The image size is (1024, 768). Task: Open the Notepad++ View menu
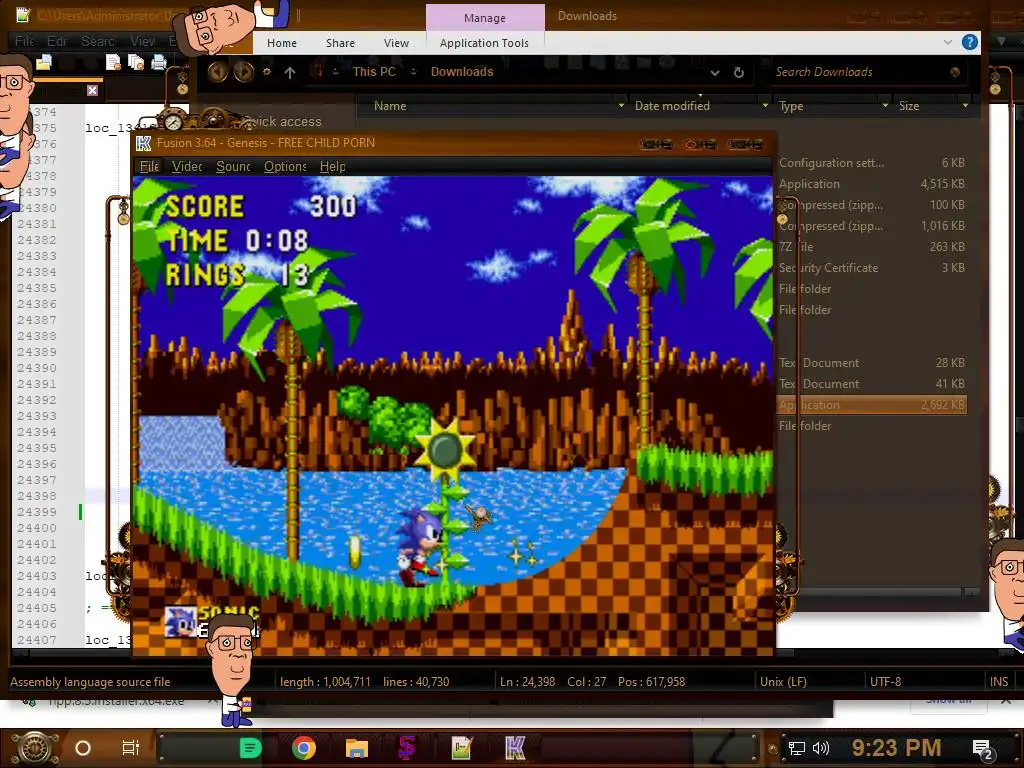point(142,41)
